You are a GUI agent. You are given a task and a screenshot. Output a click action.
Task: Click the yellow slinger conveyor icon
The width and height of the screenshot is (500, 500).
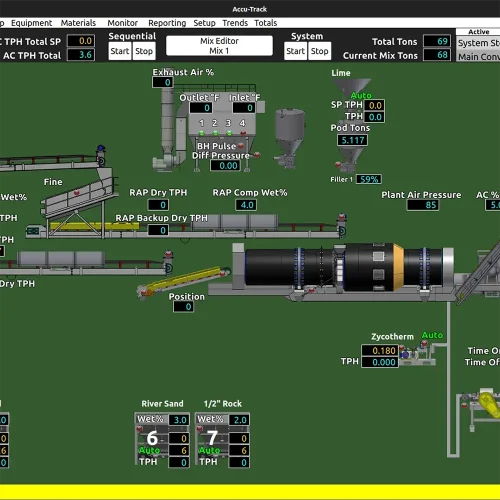(x=185, y=281)
